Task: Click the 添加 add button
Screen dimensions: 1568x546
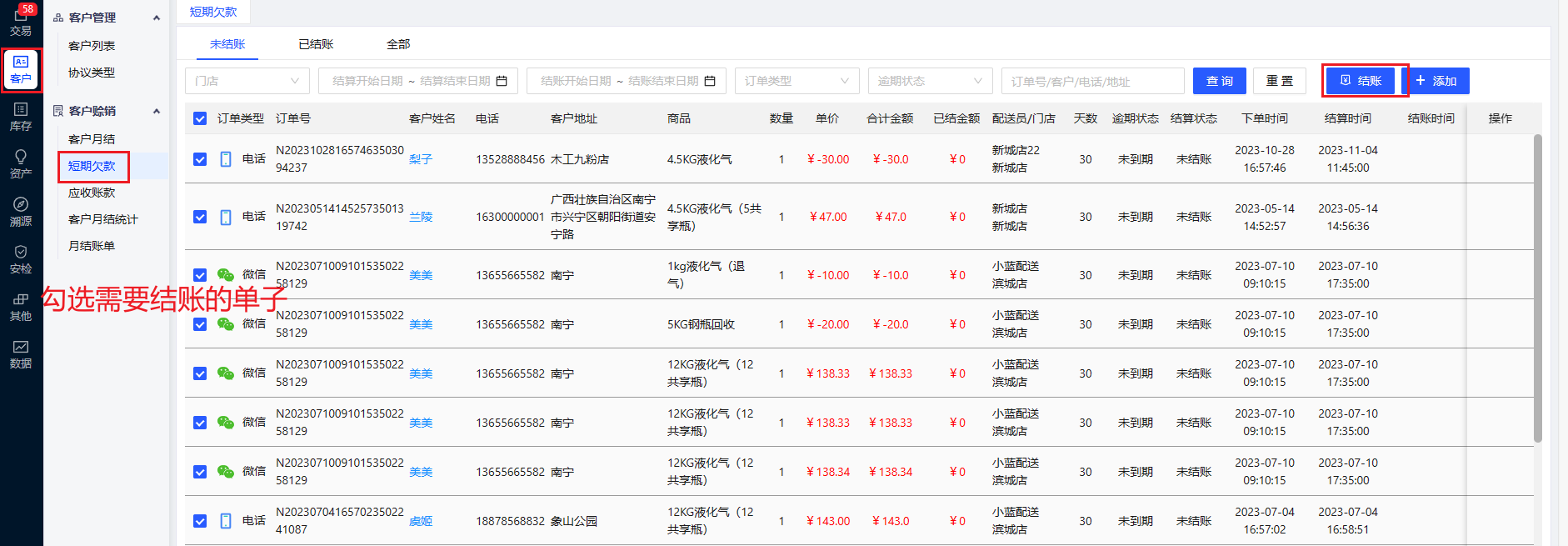Action: 1436,81
